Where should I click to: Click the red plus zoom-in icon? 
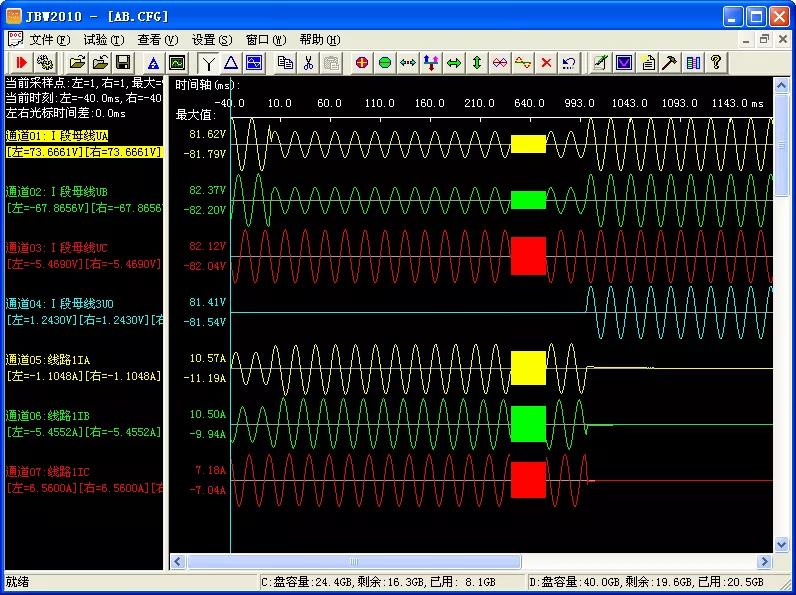point(362,62)
